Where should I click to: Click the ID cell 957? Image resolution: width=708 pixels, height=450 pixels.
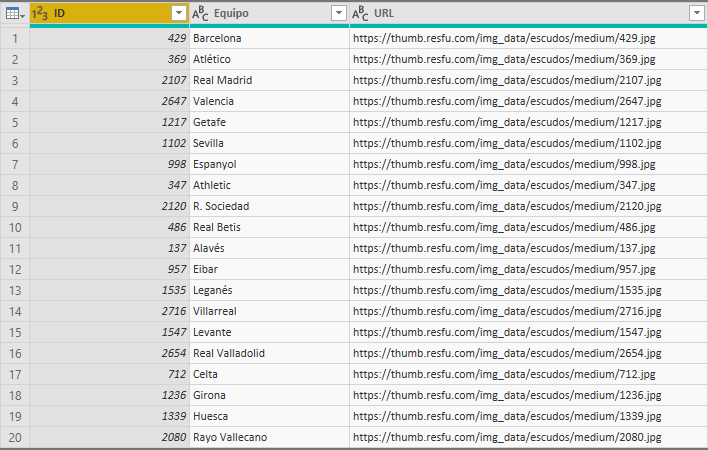(x=110, y=269)
